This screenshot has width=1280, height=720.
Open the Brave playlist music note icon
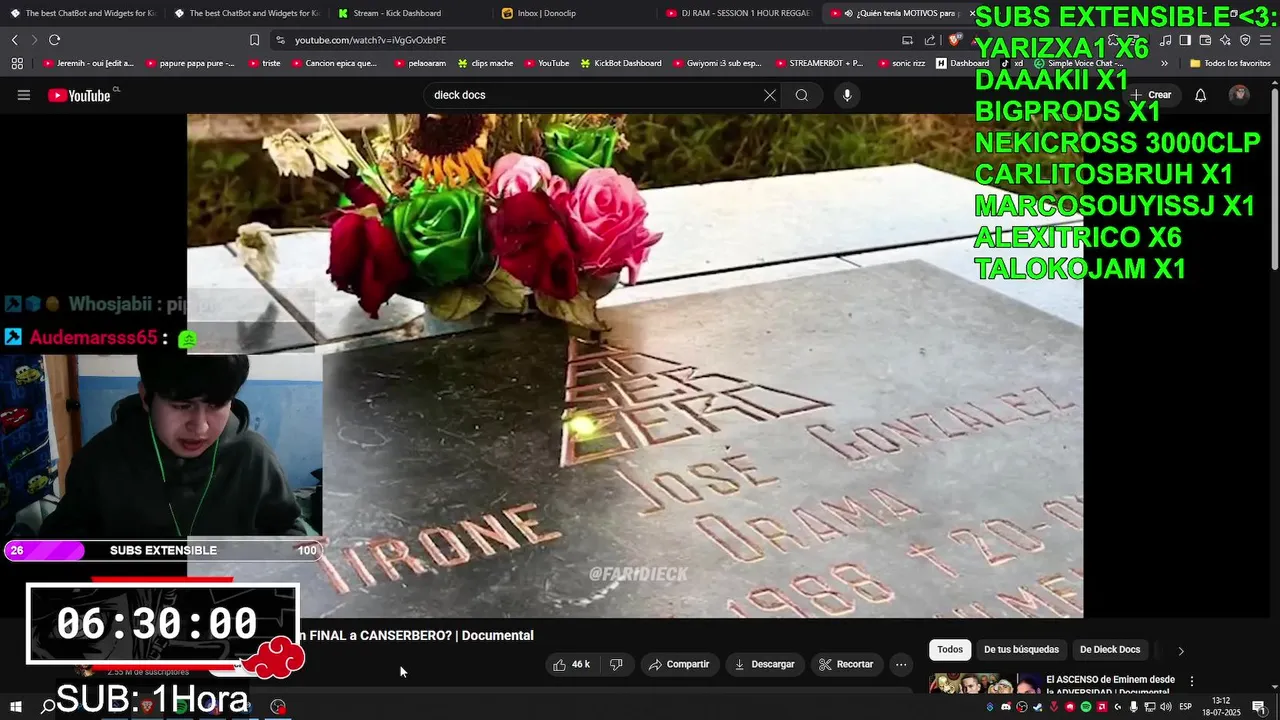[x=1166, y=40]
